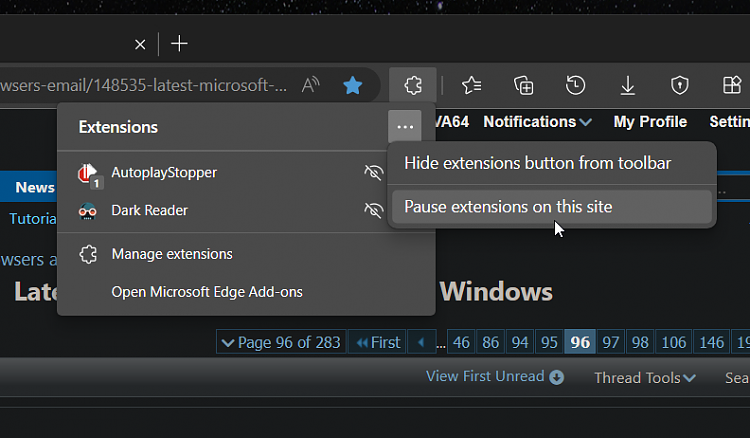Open browser History clock icon
Screen dimensions: 750x438
click(575, 86)
